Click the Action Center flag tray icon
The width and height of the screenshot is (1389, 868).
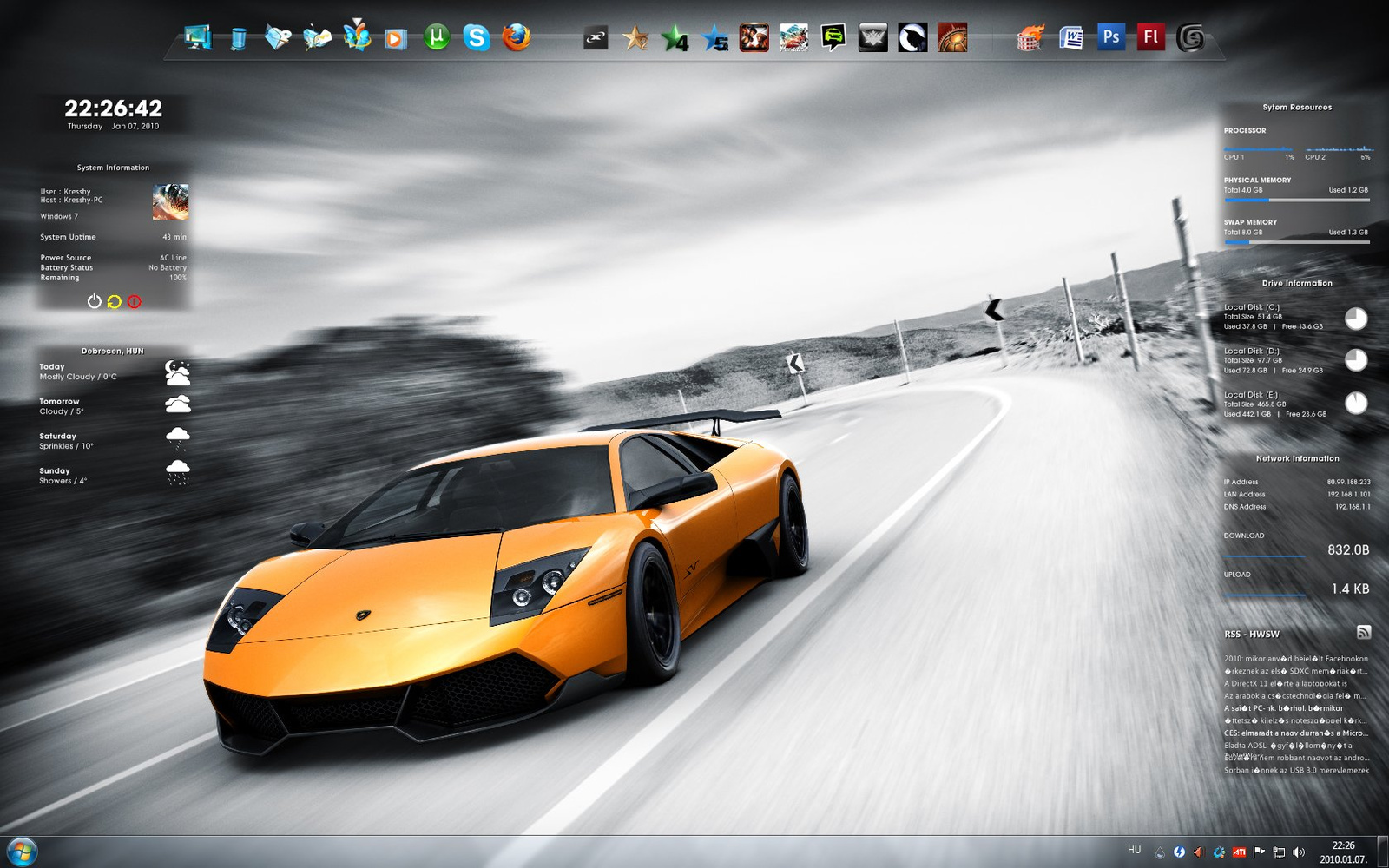click(x=1259, y=852)
